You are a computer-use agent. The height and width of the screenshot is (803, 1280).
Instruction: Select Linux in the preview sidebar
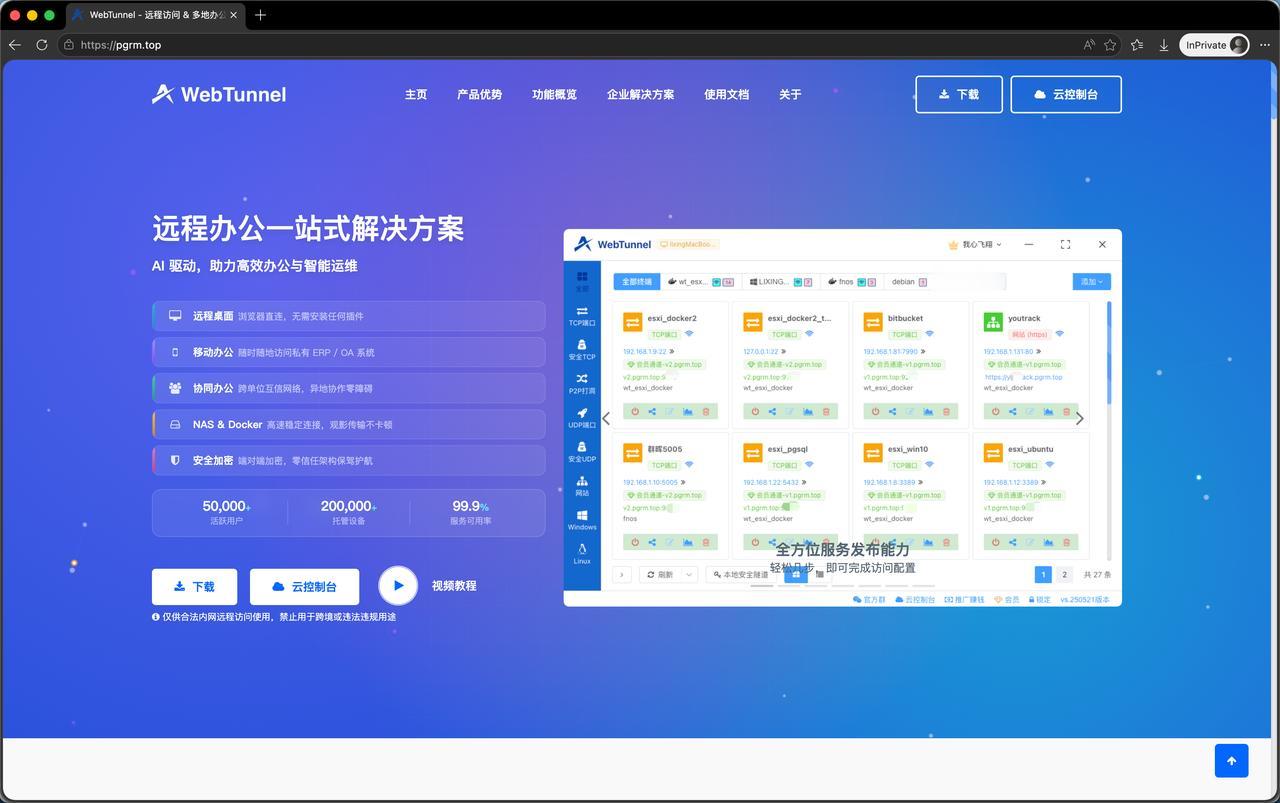pyautogui.click(x=582, y=554)
